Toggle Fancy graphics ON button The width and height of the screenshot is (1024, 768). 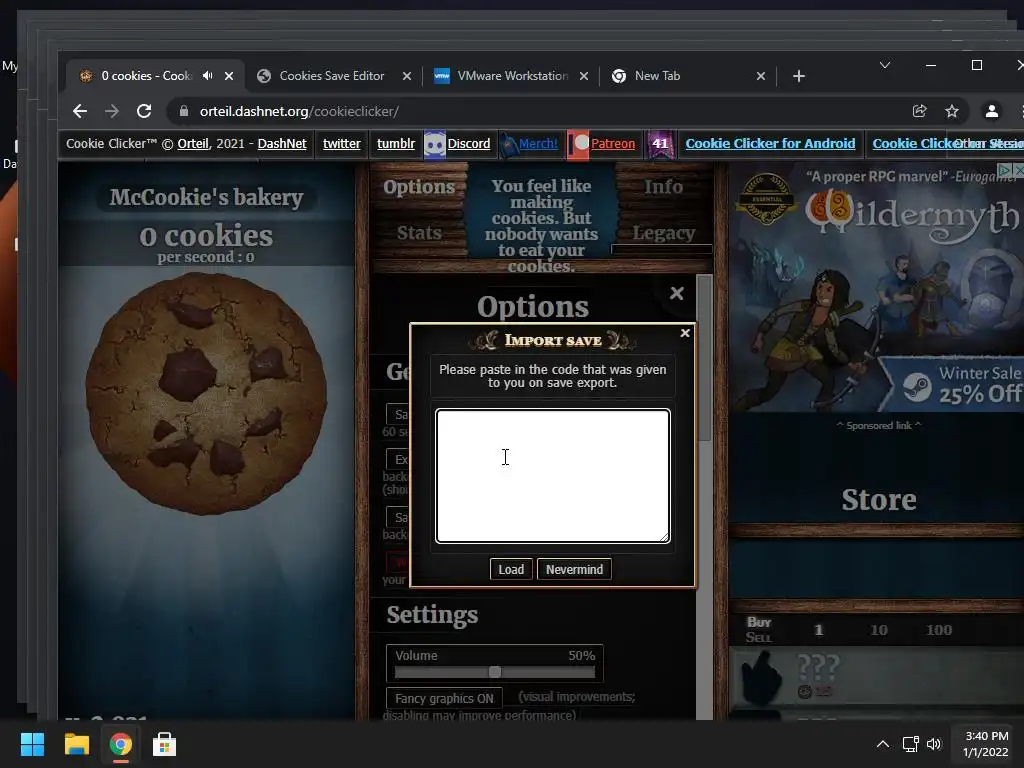click(444, 698)
